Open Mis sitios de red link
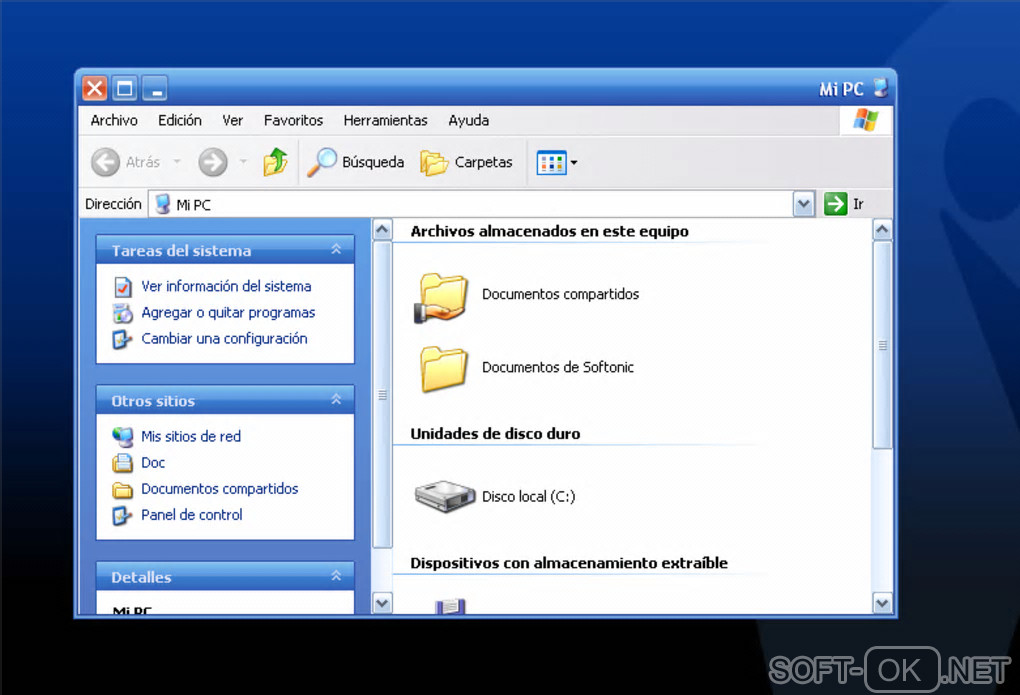 (191, 436)
